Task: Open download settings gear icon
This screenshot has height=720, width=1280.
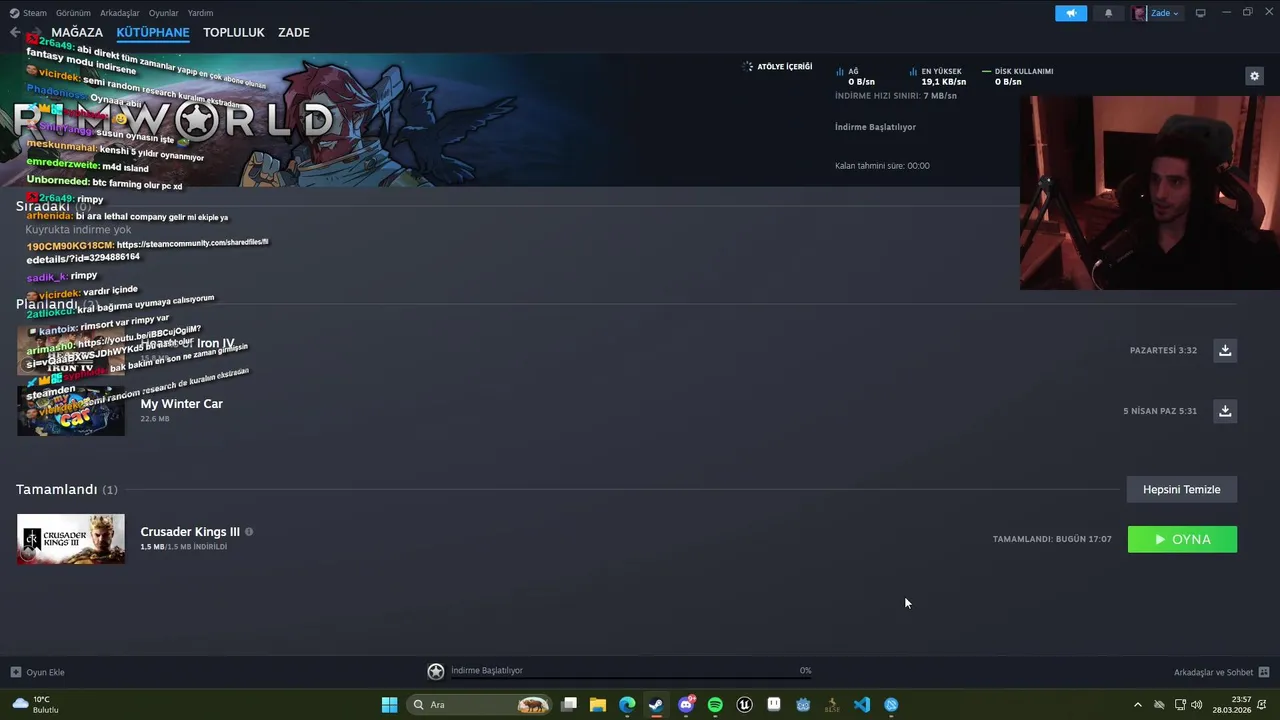Action: point(1254,76)
